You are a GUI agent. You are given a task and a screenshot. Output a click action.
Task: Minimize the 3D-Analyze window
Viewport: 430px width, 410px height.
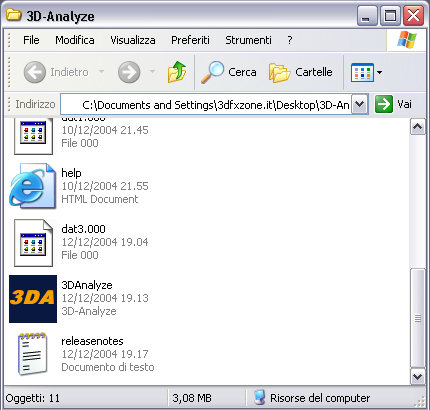click(x=367, y=16)
